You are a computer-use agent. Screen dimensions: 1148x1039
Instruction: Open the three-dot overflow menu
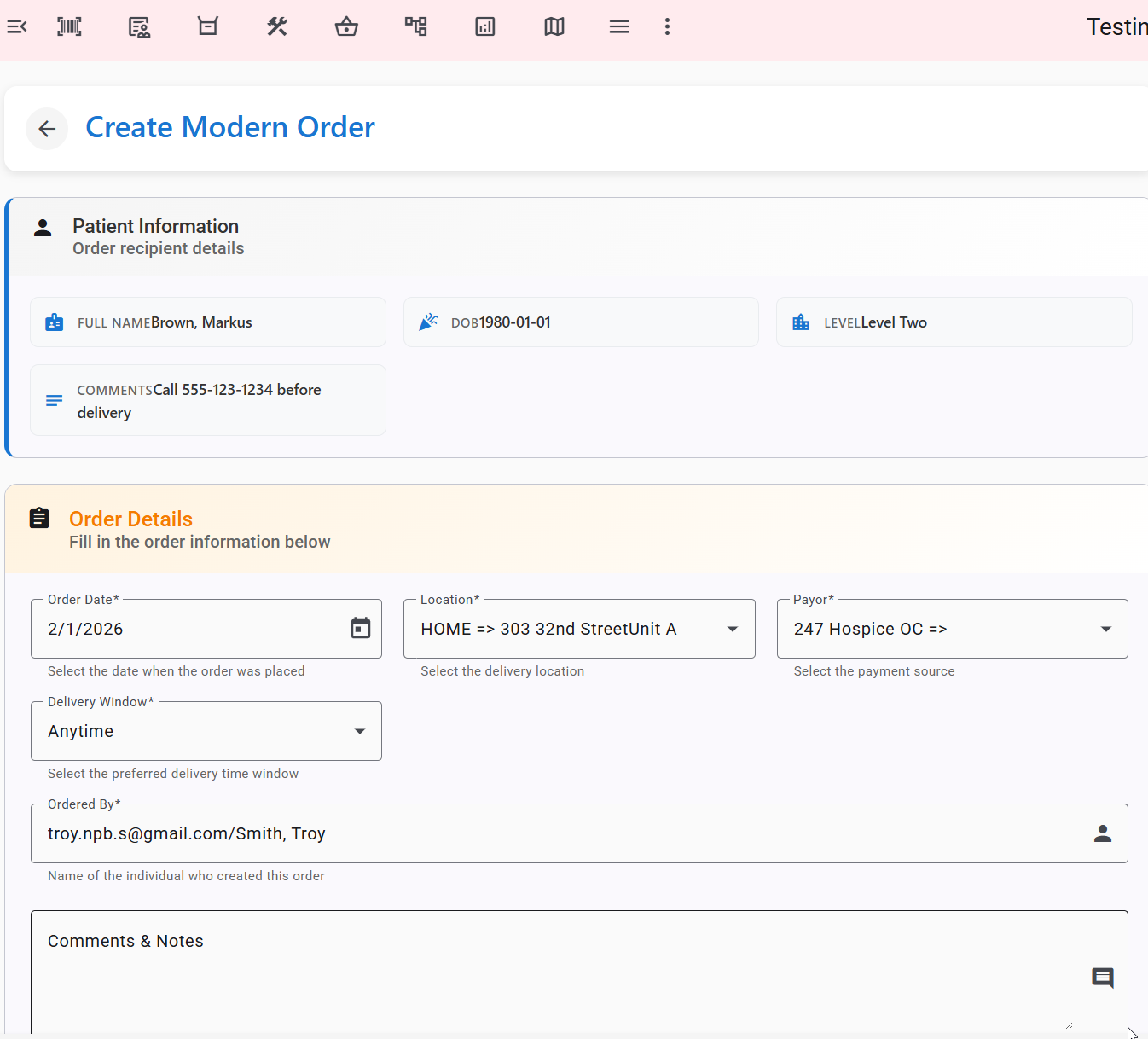coord(667,26)
